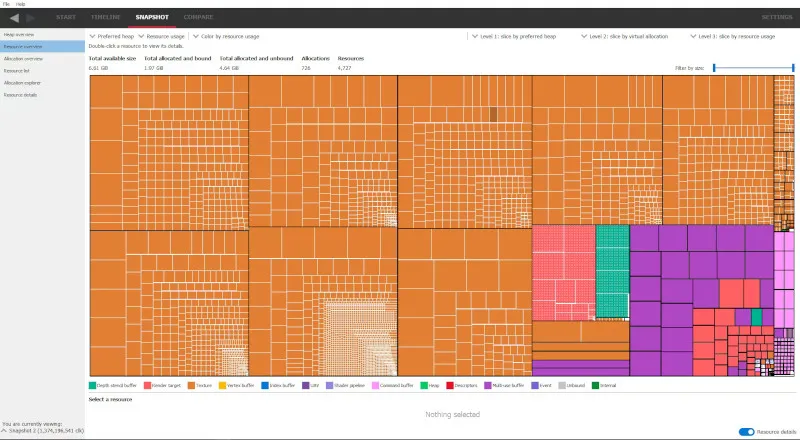Click the Multi-use buffer legend icon
This screenshot has height=440, width=800.
pos(487,385)
